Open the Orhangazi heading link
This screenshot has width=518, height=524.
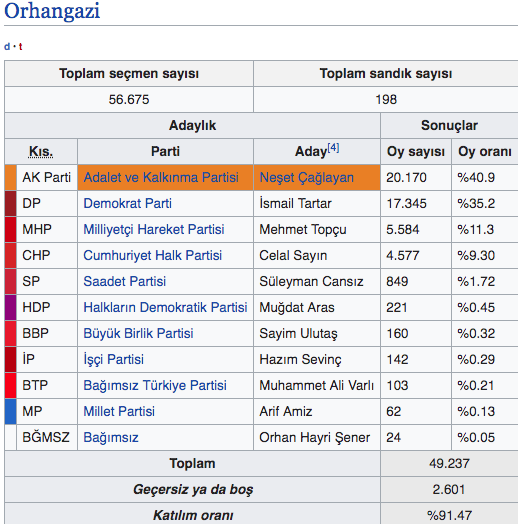click(52, 11)
